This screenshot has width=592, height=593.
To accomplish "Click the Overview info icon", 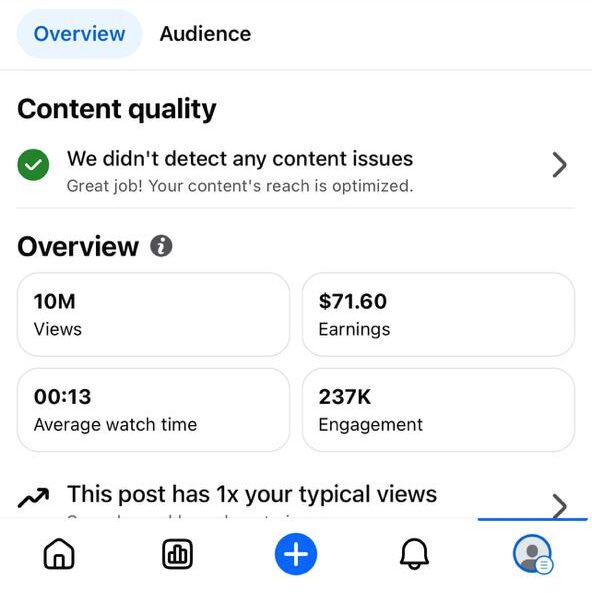I will 161,246.
